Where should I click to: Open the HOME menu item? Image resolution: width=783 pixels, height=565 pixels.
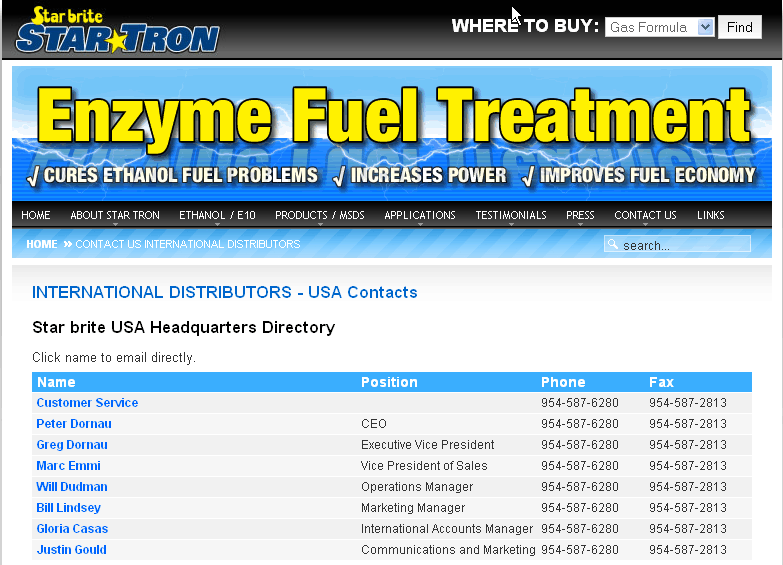click(35, 215)
